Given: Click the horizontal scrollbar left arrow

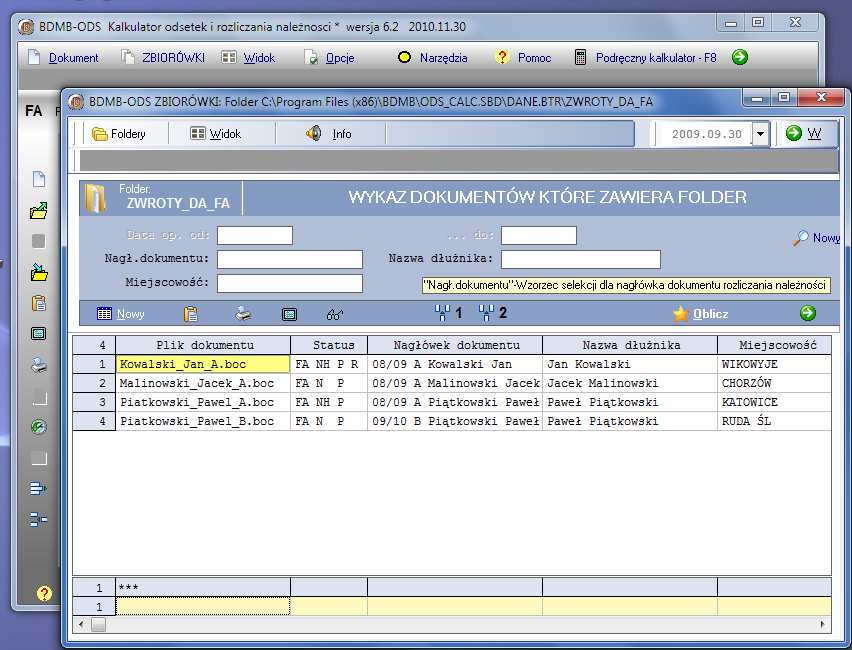Looking at the screenshot, I should tap(81, 624).
